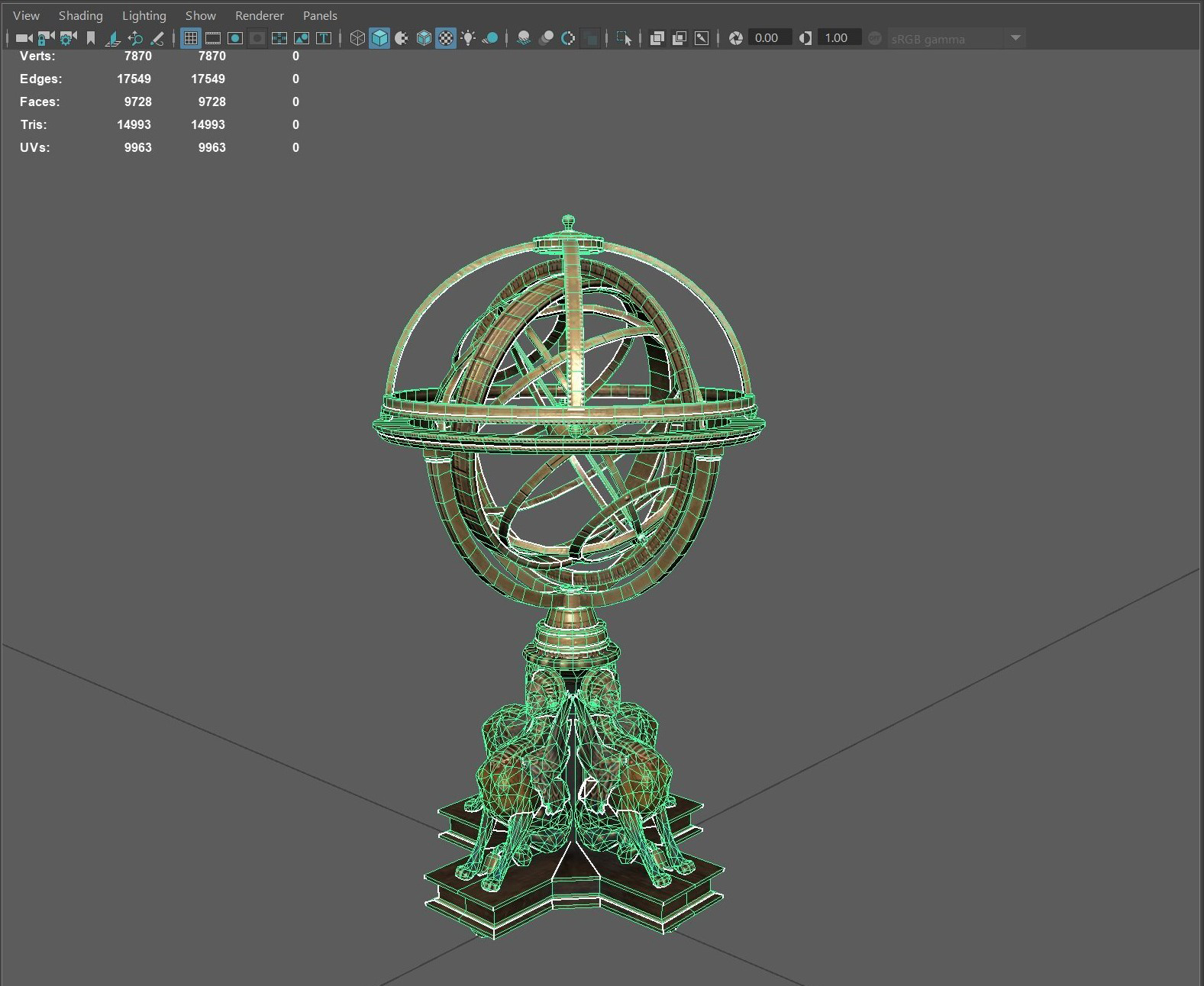
Task: Toggle the Field Chart icon
Action: tap(279, 38)
